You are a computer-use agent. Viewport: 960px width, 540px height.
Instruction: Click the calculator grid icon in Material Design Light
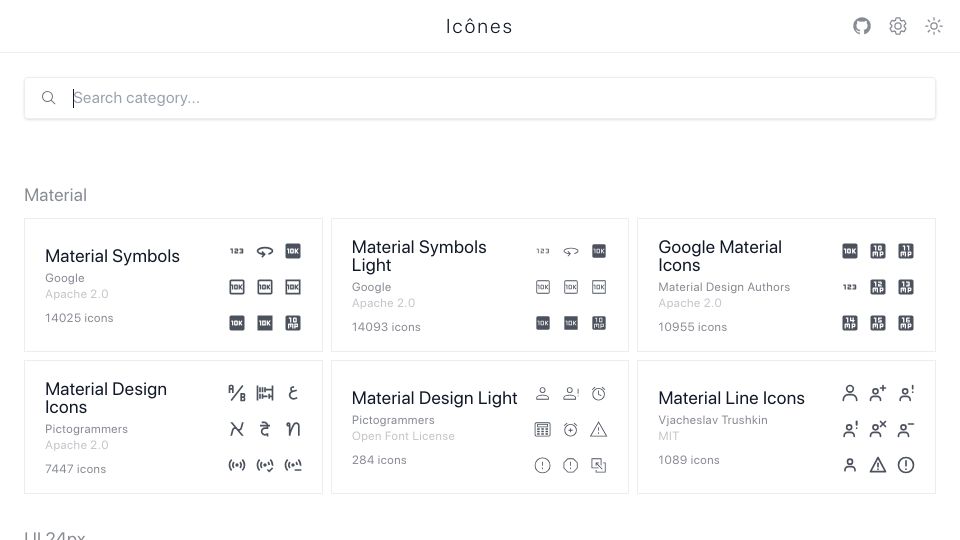(x=542, y=429)
